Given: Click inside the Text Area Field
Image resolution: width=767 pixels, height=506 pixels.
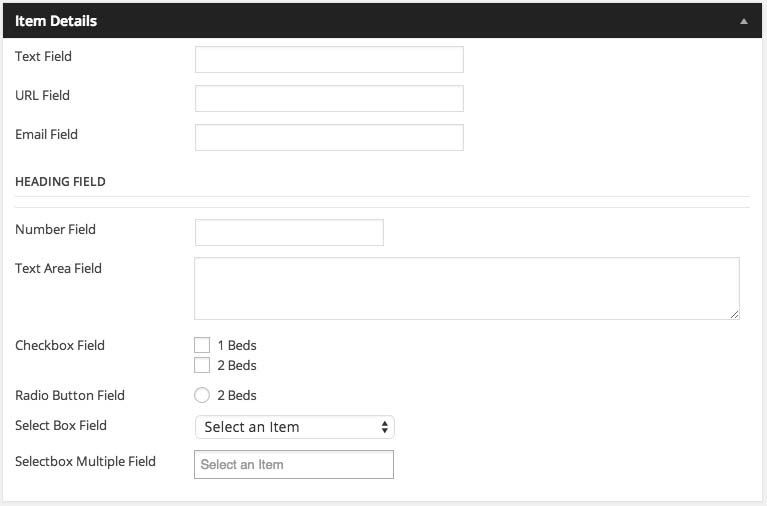Looking at the screenshot, I should click(466, 288).
